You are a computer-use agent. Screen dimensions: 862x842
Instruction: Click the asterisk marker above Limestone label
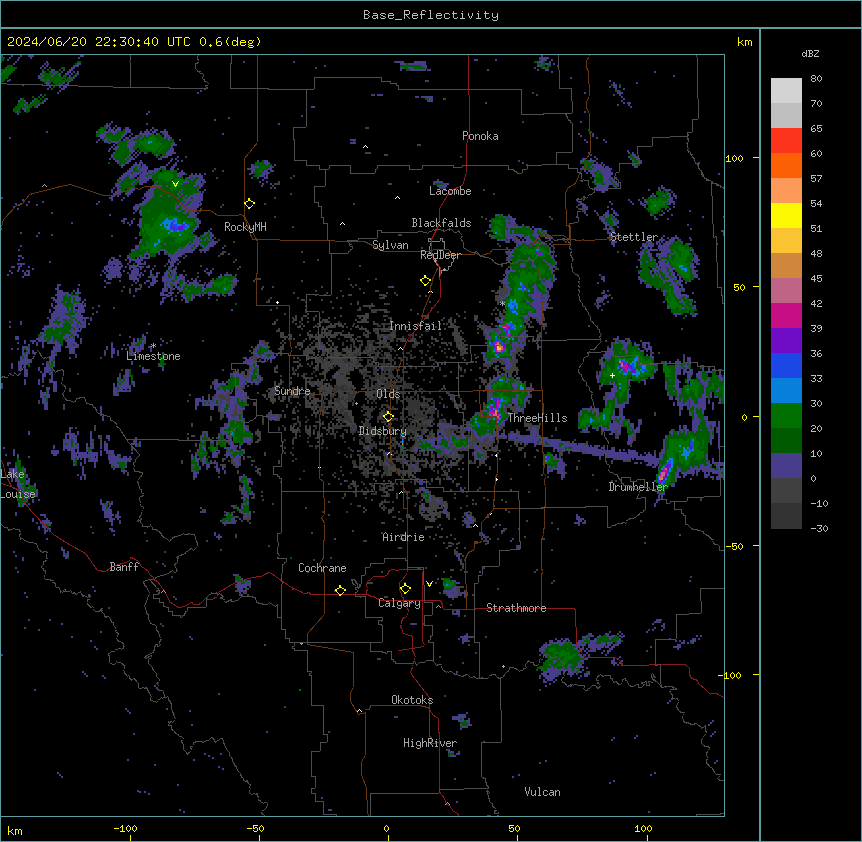coord(153,346)
